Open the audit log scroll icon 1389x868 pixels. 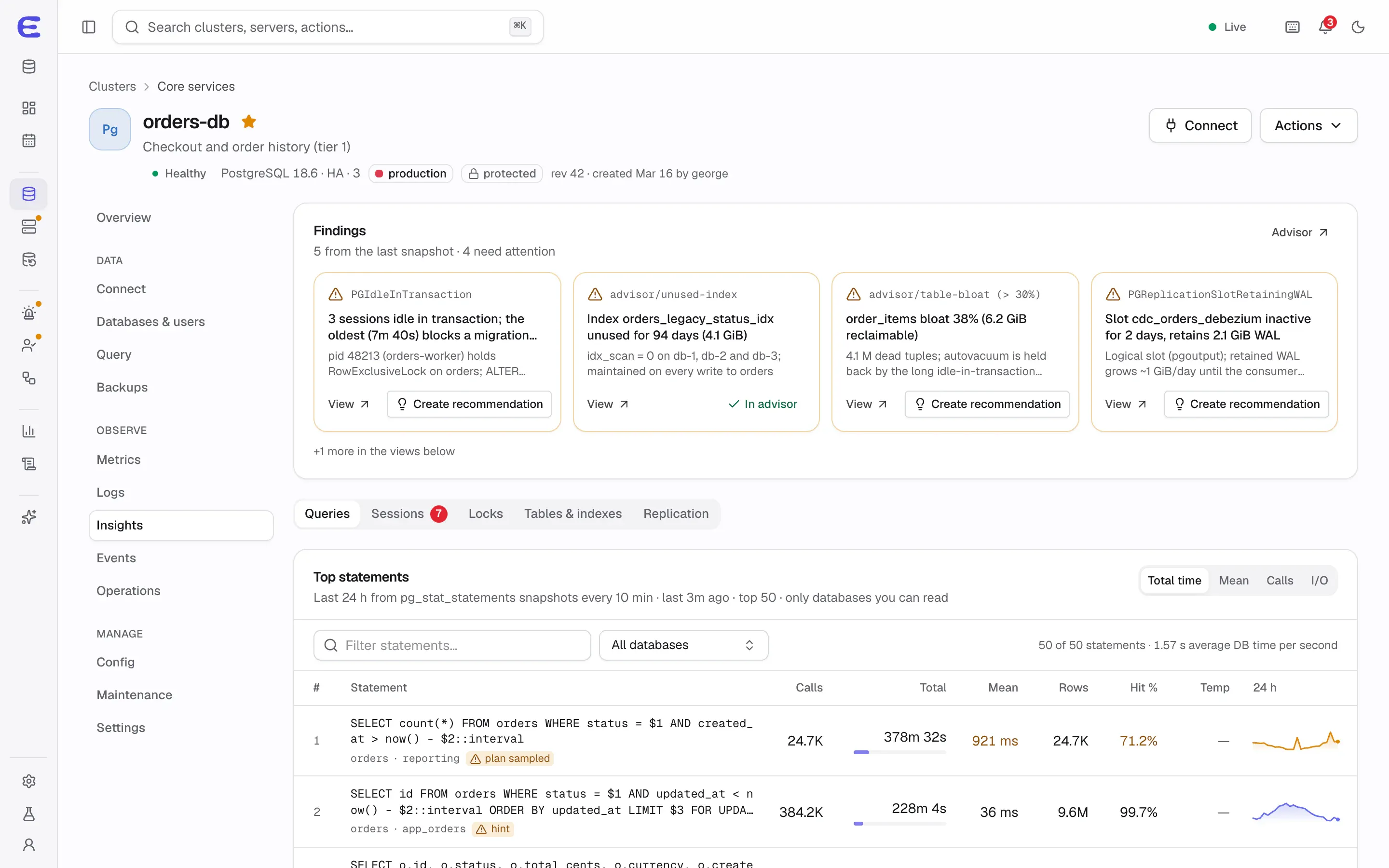tap(29, 464)
